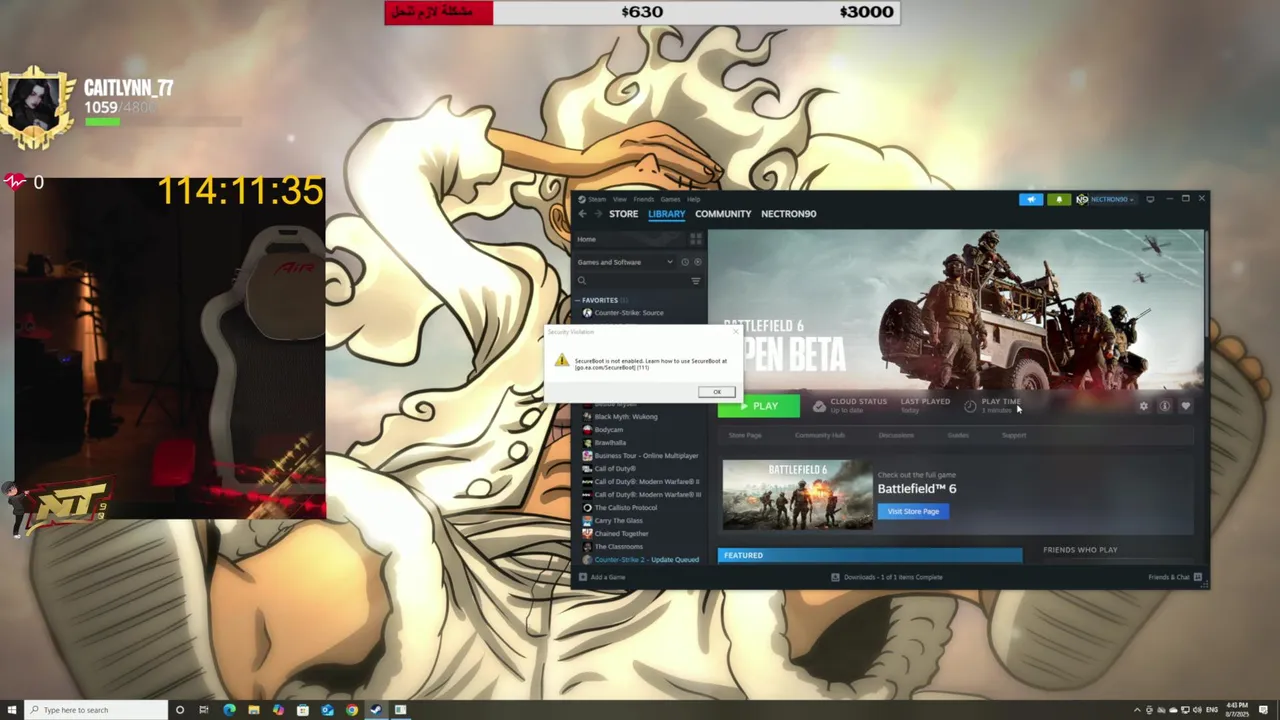The image size is (1280, 720).
Task: Open game settings gear icon
Action: (1144, 406)
